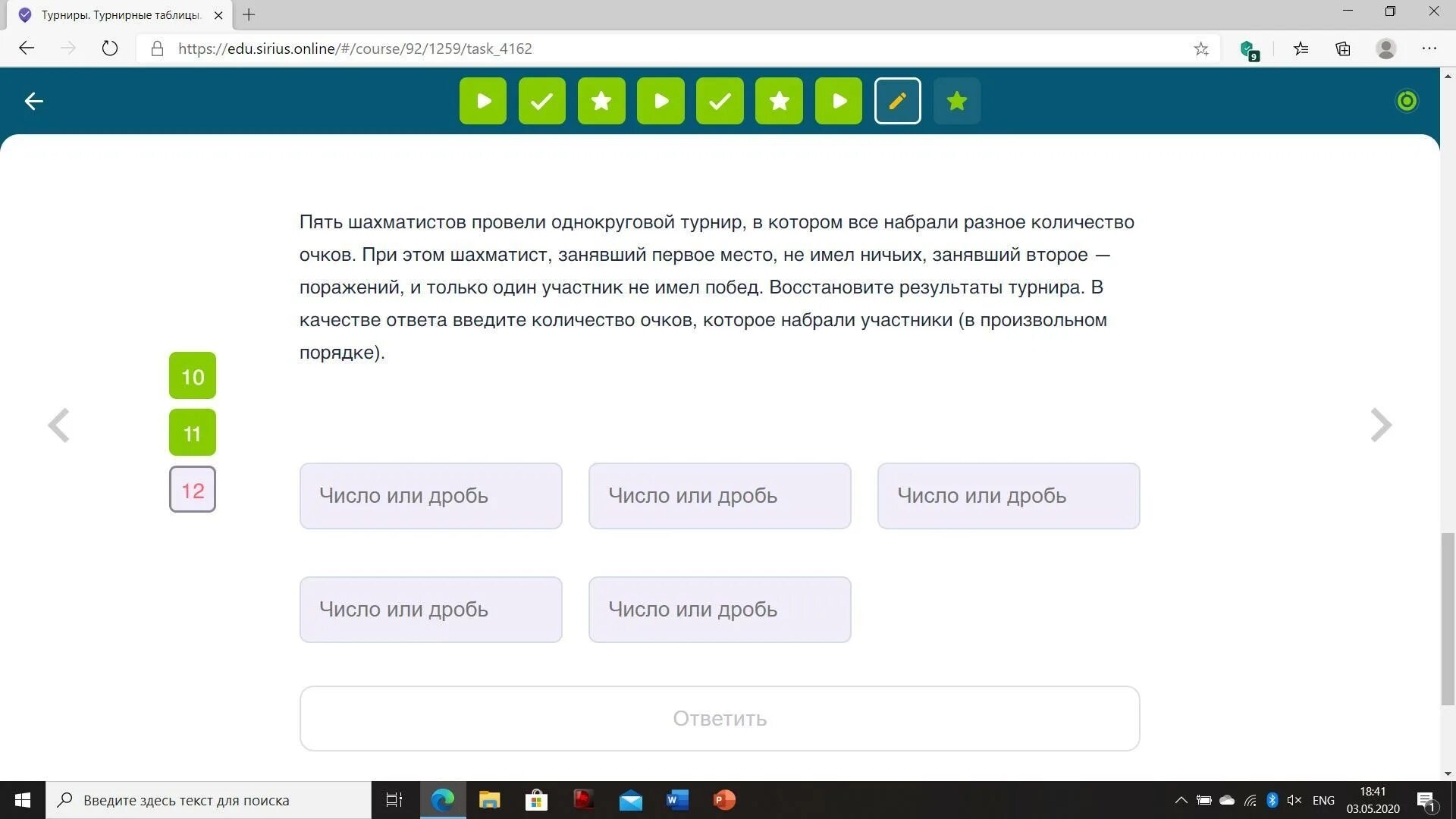
Task: Refresh the page with reload button
Action: tap(110, 49)
